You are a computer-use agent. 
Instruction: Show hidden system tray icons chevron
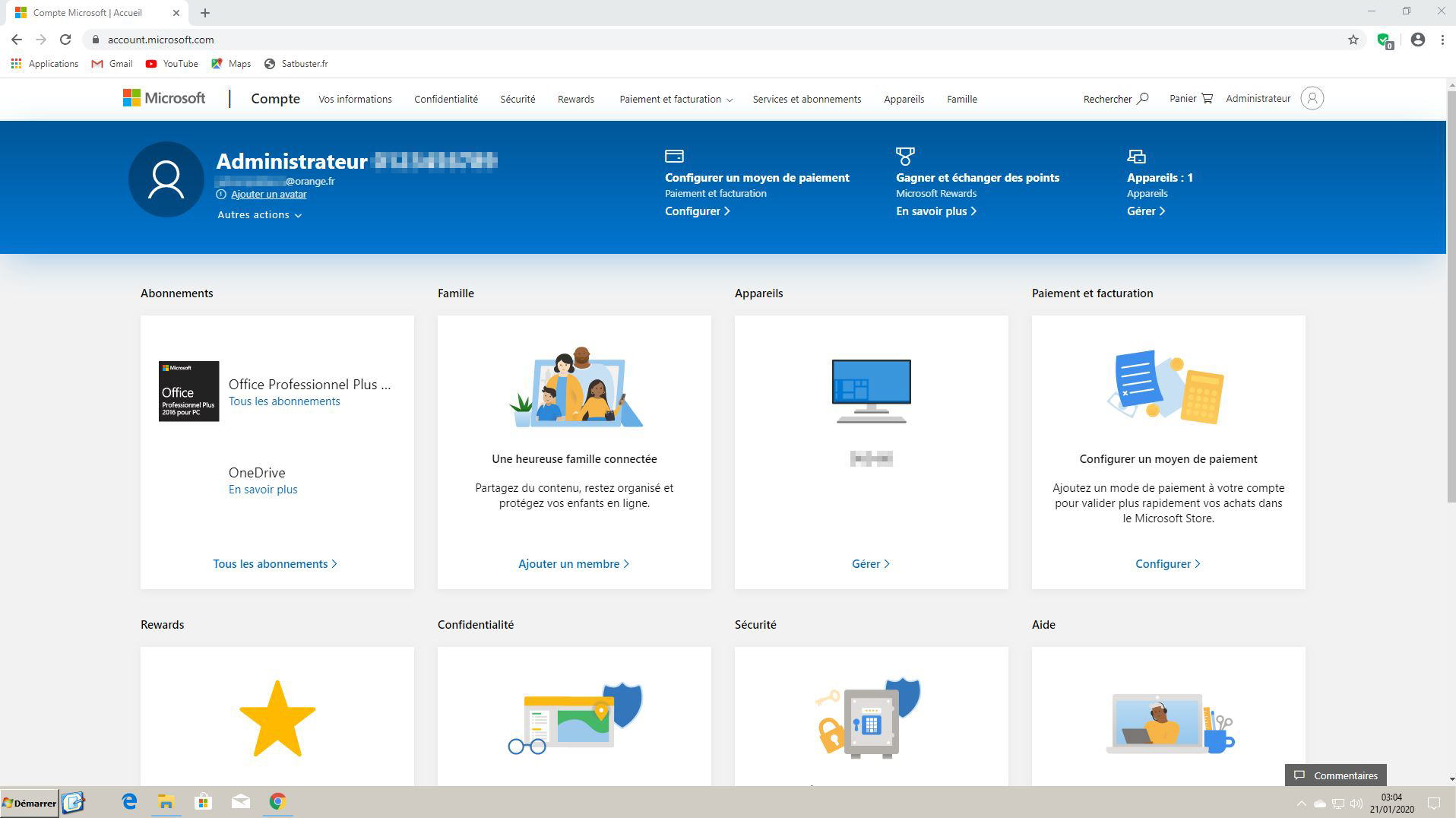[x=1301, y=804]
